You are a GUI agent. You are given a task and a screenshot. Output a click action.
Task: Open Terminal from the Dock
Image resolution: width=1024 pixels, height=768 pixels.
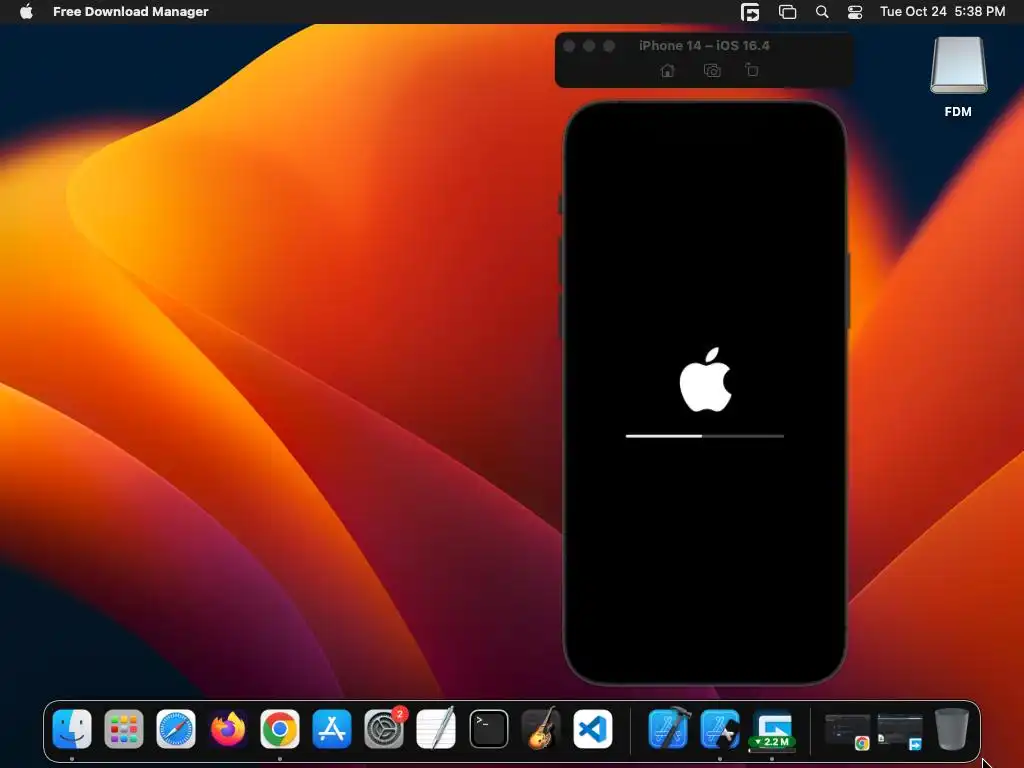point(488,729)
